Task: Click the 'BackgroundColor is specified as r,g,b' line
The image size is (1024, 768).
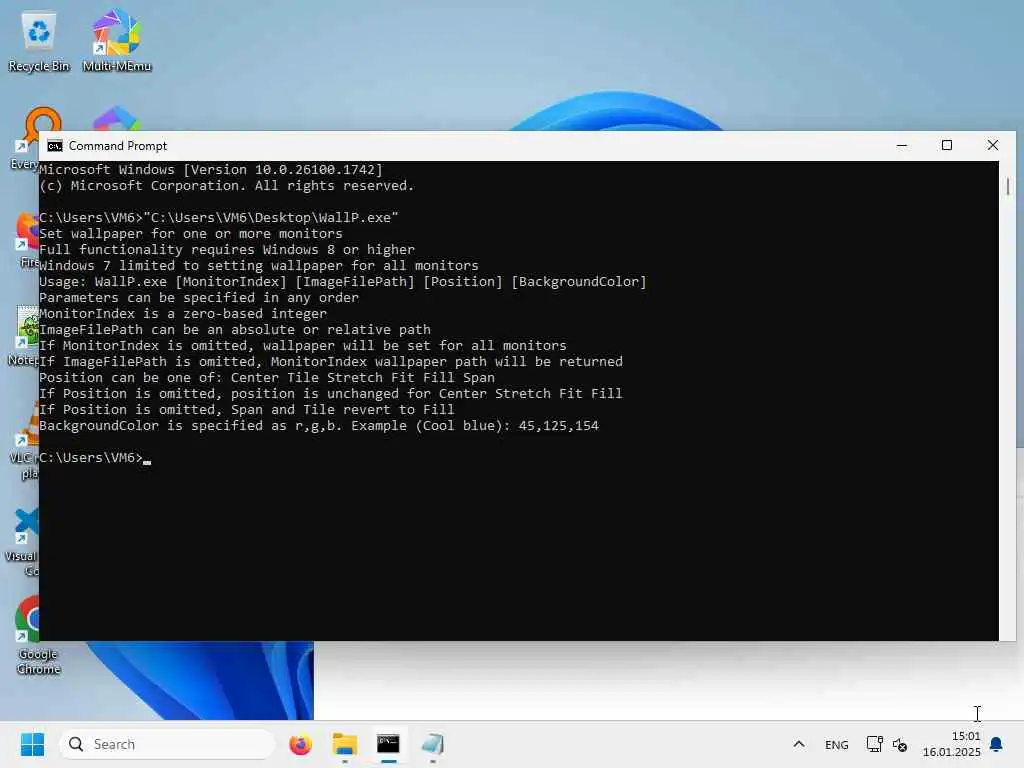Action: point(319,426)
